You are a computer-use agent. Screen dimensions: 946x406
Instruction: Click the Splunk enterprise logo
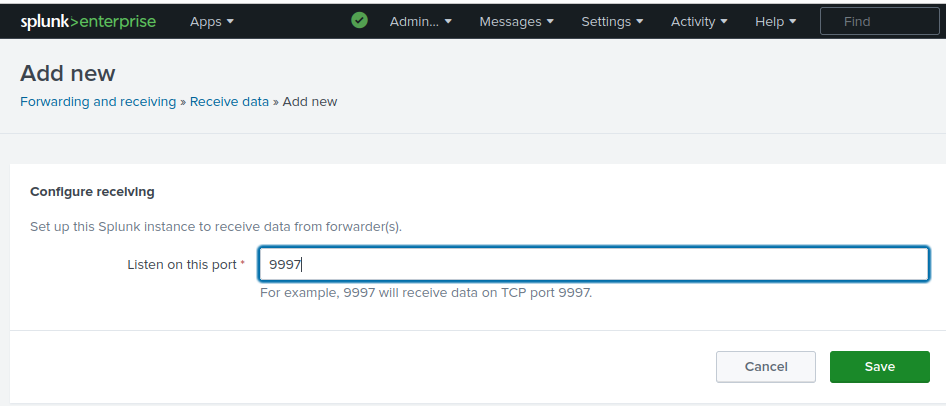88,21
